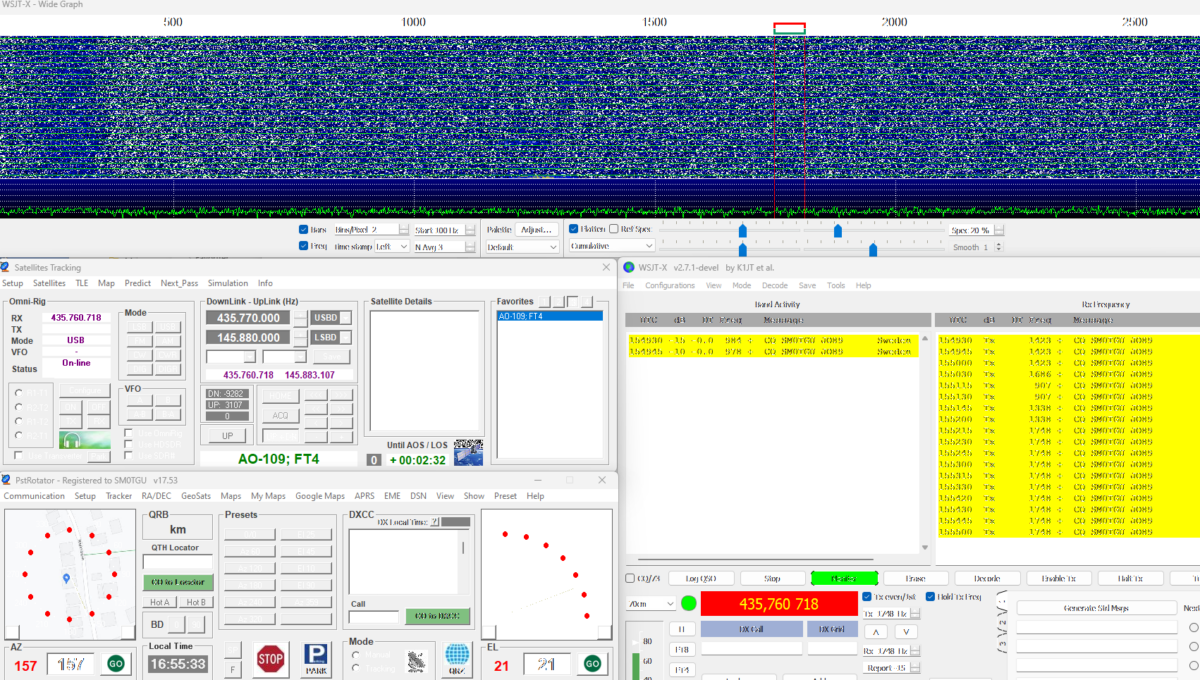
Task: Uncheck Tx even/1st option
Action: pos(867,597)
